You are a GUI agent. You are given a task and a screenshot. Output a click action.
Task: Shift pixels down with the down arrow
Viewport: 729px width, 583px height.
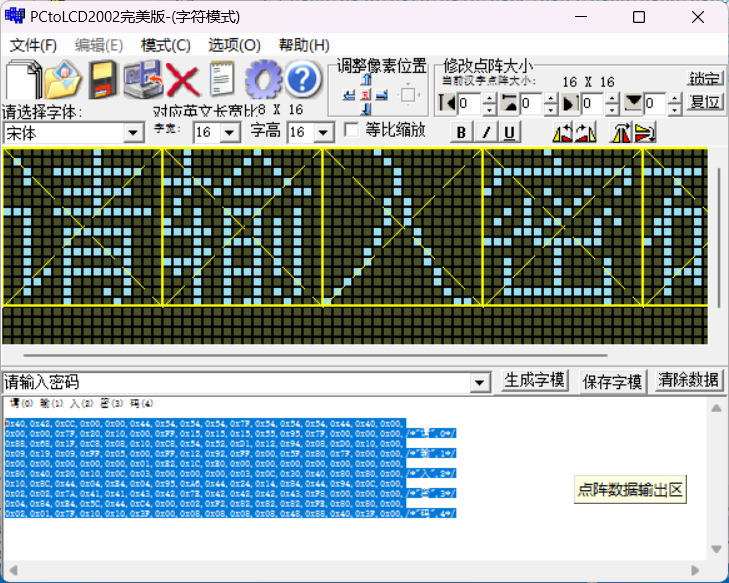point(366,109)
